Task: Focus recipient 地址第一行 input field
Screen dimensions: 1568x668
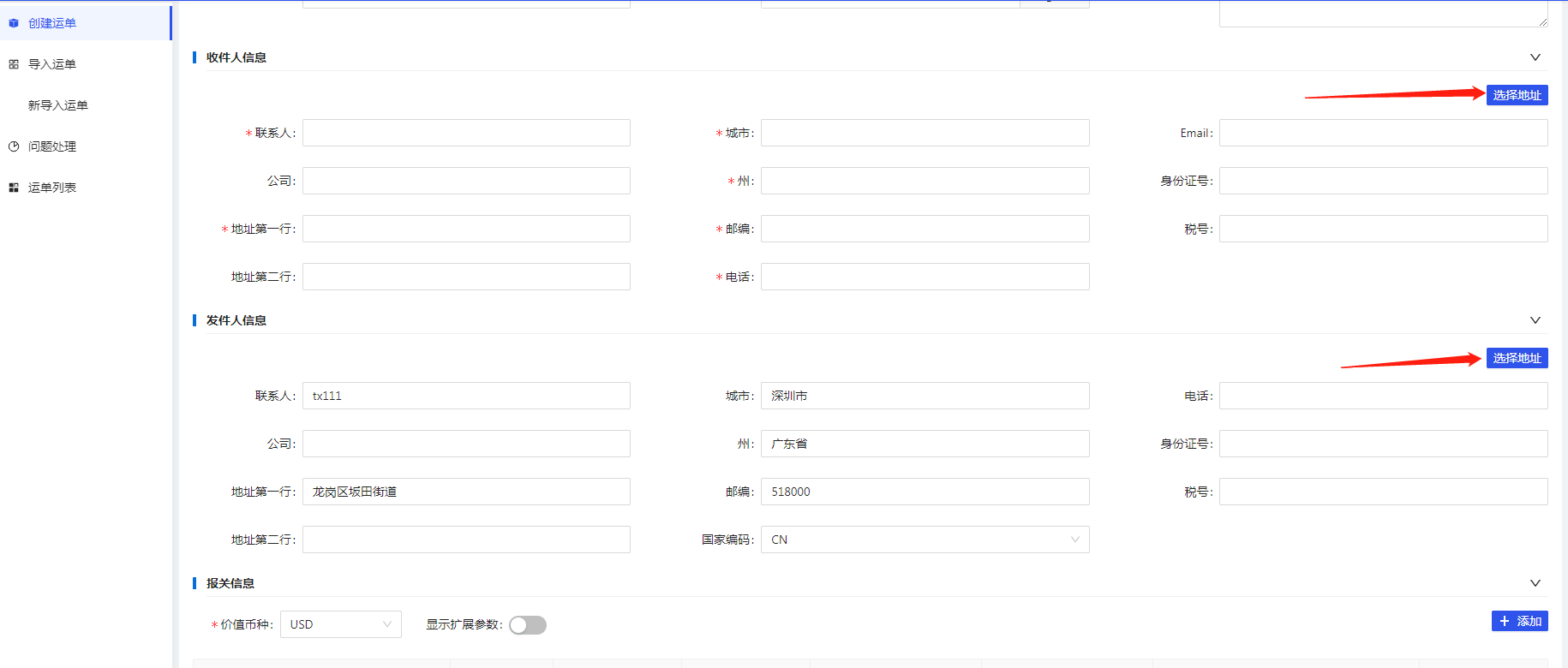Action: pos(466,229)
